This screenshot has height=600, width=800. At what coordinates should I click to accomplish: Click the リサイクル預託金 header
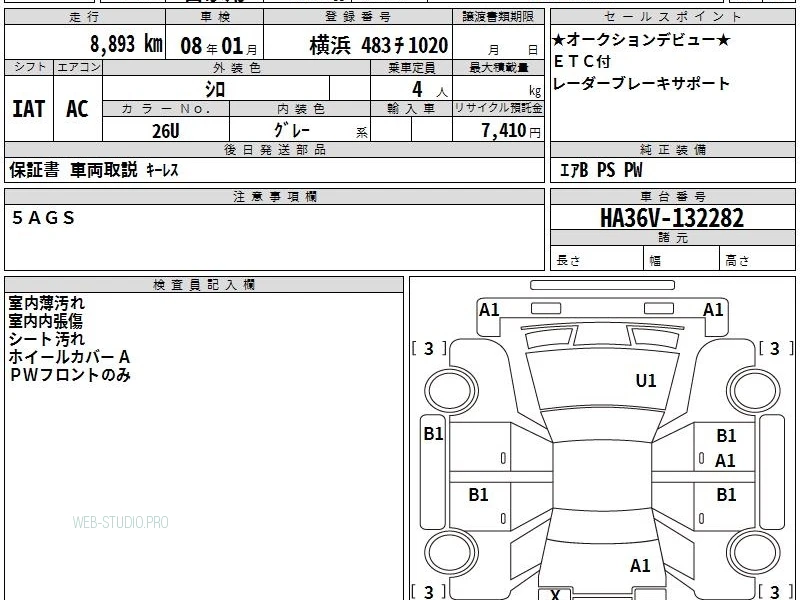point(498,108)
